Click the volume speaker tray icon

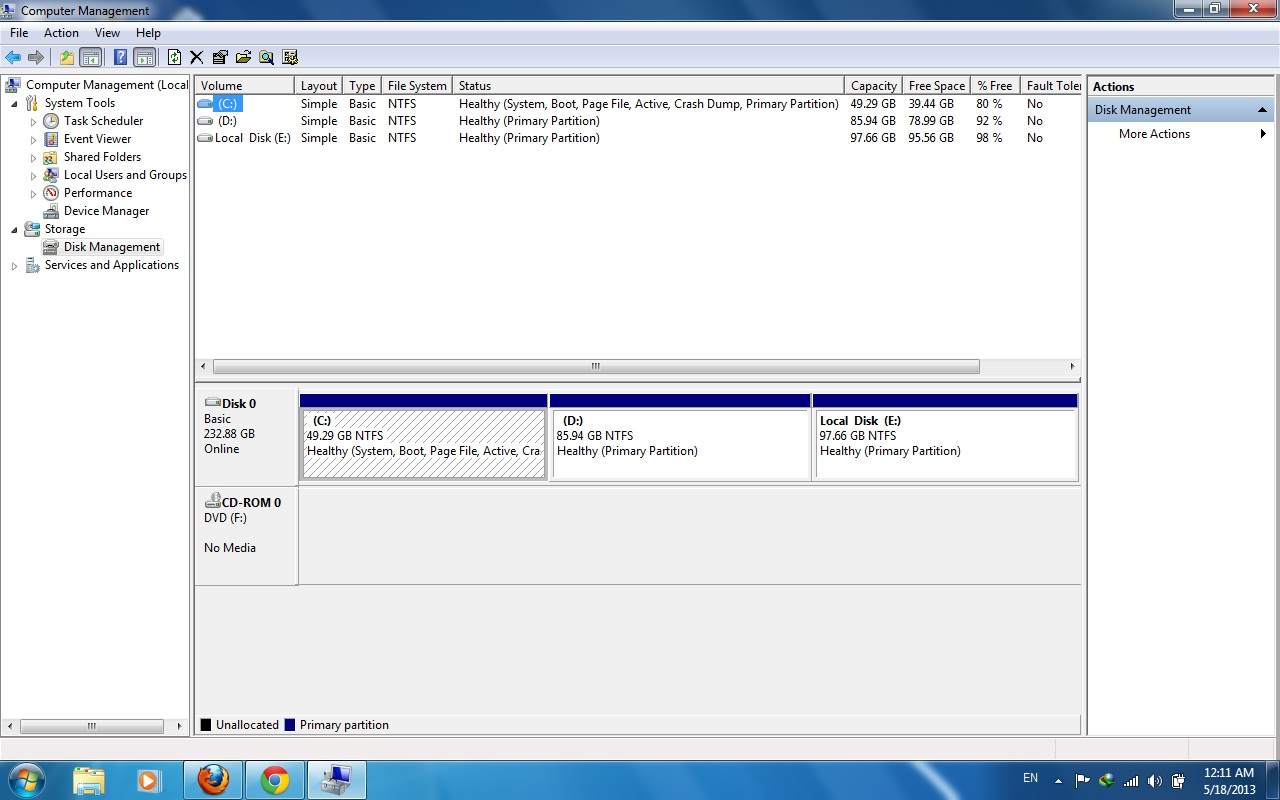click(x=1155, y=780)
